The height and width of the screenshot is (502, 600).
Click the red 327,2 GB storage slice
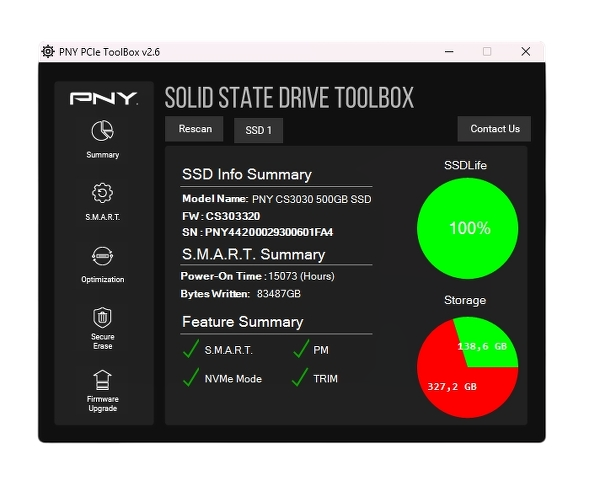[x=452, y=386]
